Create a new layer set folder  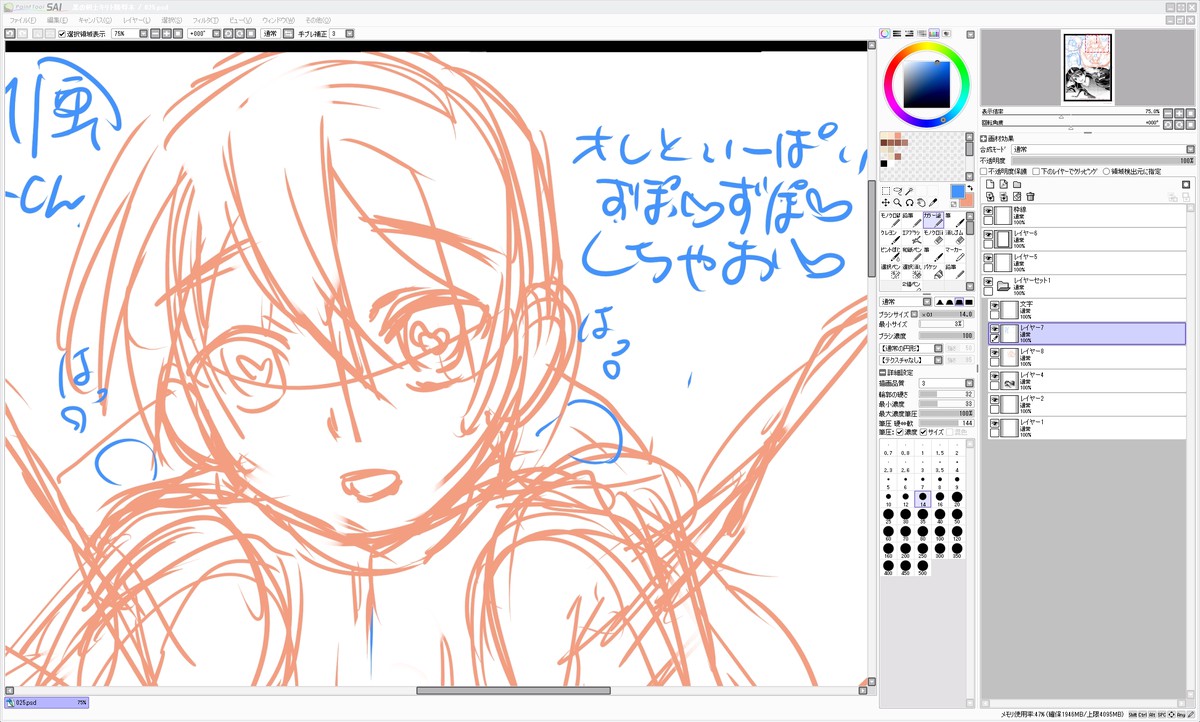[x=1017, y=184]
